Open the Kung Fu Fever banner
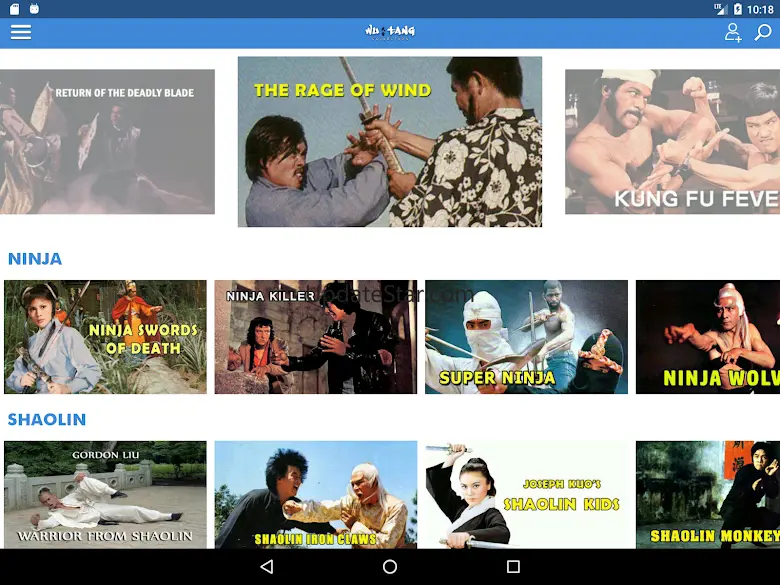 coord(673,142)
